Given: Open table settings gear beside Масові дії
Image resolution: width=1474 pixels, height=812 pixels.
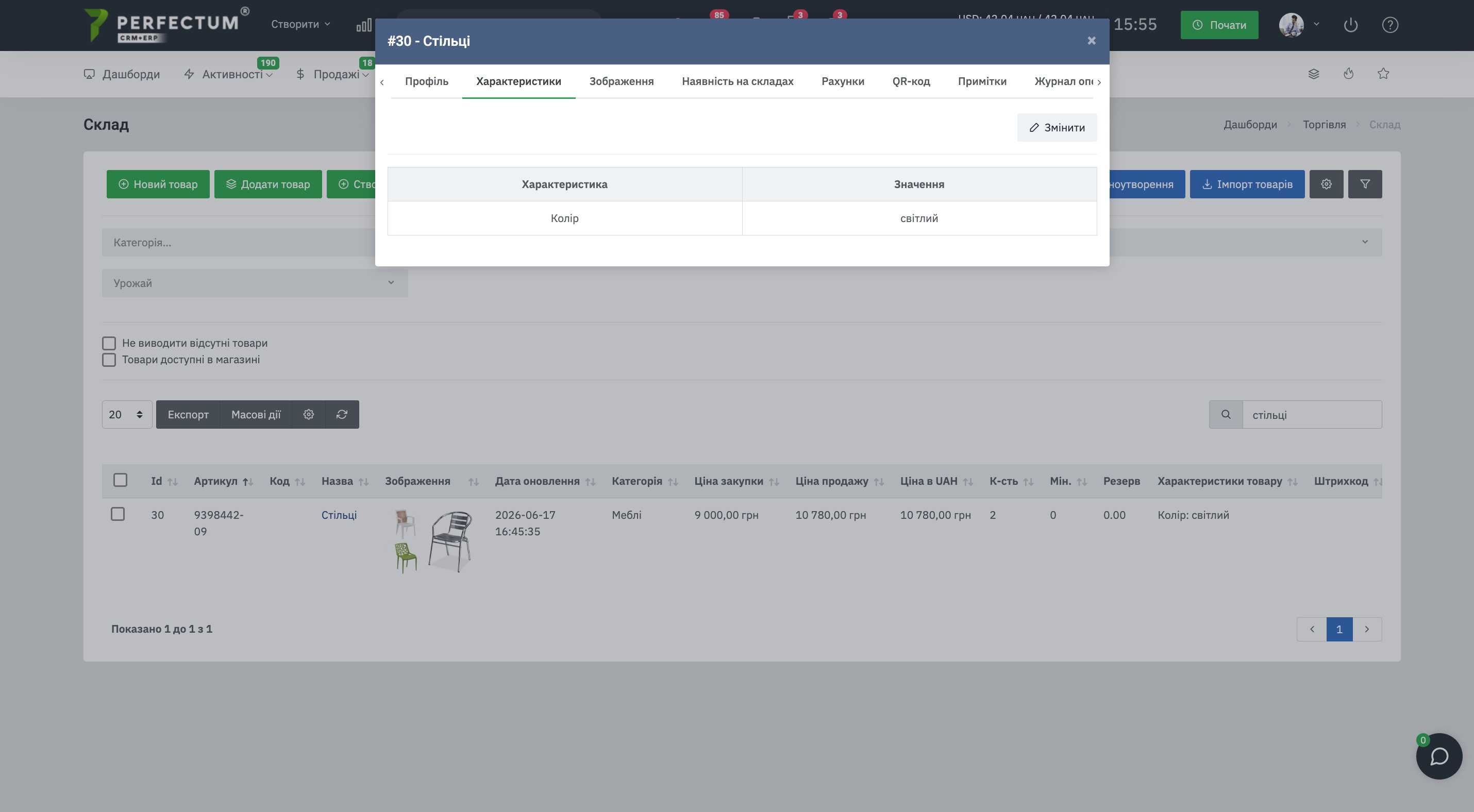Looking at the screenshot, I should point(308,415).
